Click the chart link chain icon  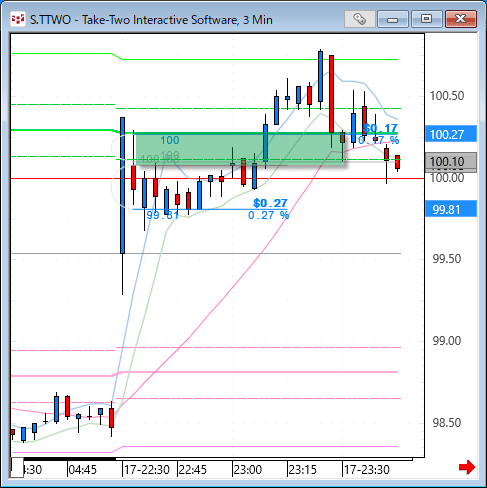pyautogui.click(x=359, y=19)
